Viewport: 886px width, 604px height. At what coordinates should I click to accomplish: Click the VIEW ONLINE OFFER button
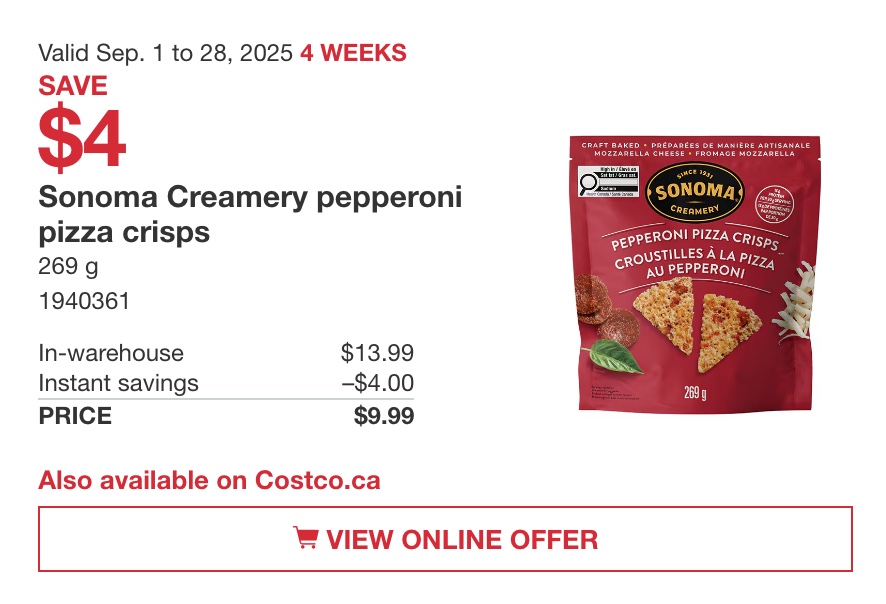445,539
